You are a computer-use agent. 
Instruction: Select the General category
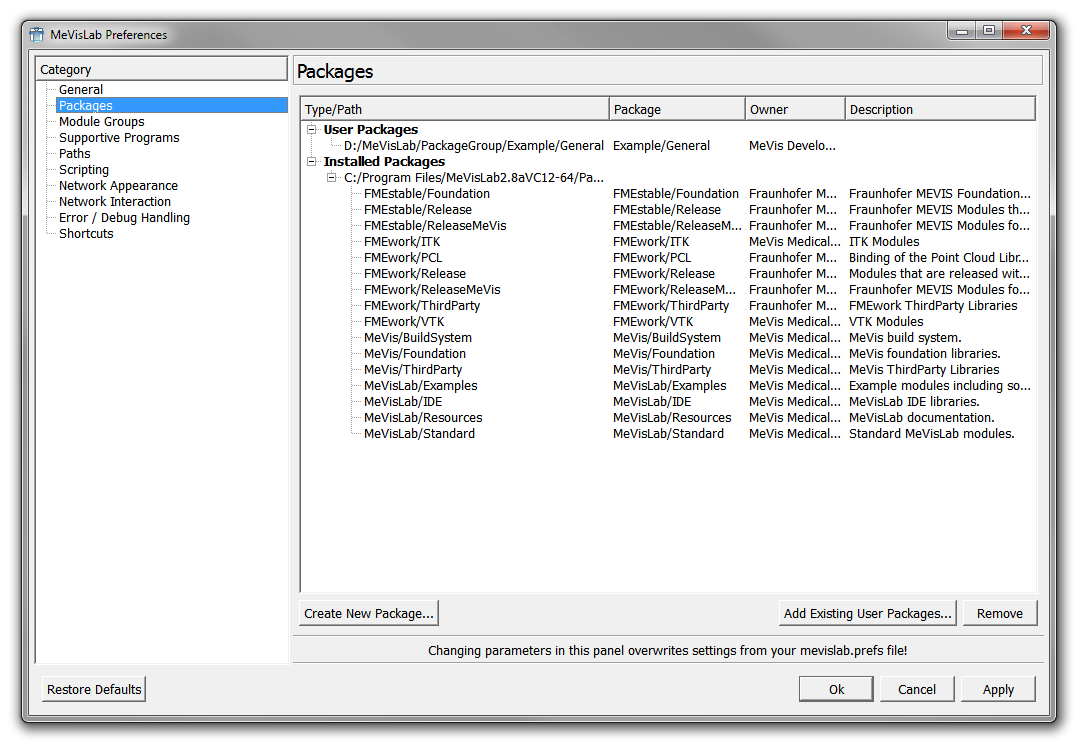coord(80,90)
